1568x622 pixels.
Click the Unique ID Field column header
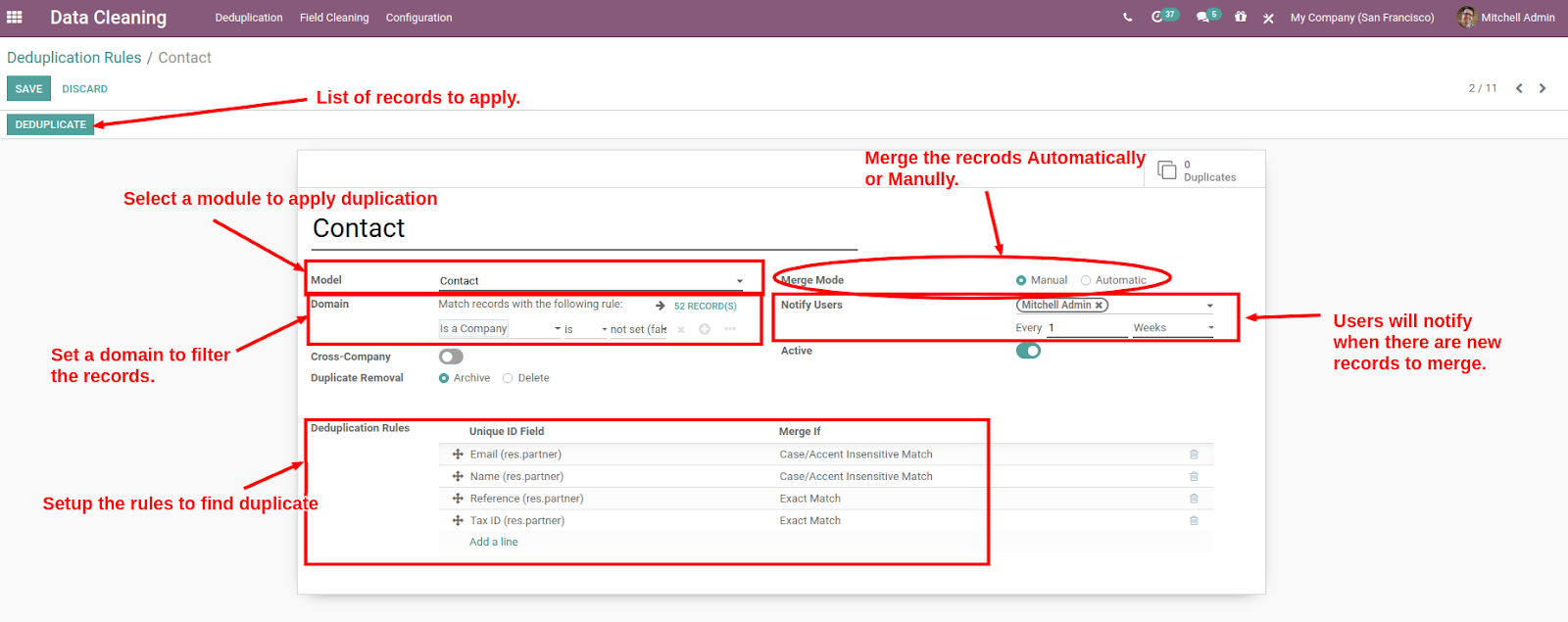(506, 431)
